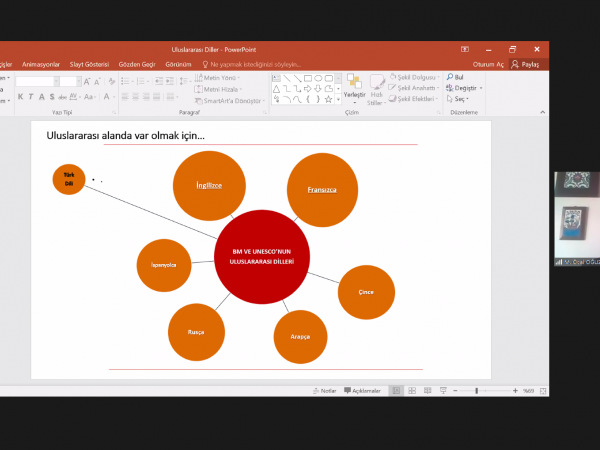Open font name combo box
Viewport: 600px width, 450px height.
point(38,82)
